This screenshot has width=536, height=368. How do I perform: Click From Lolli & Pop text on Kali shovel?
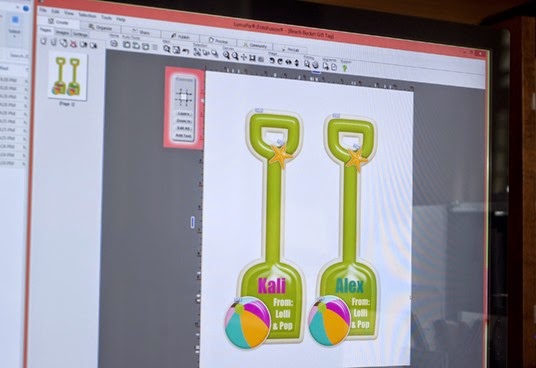pos(283,314)
